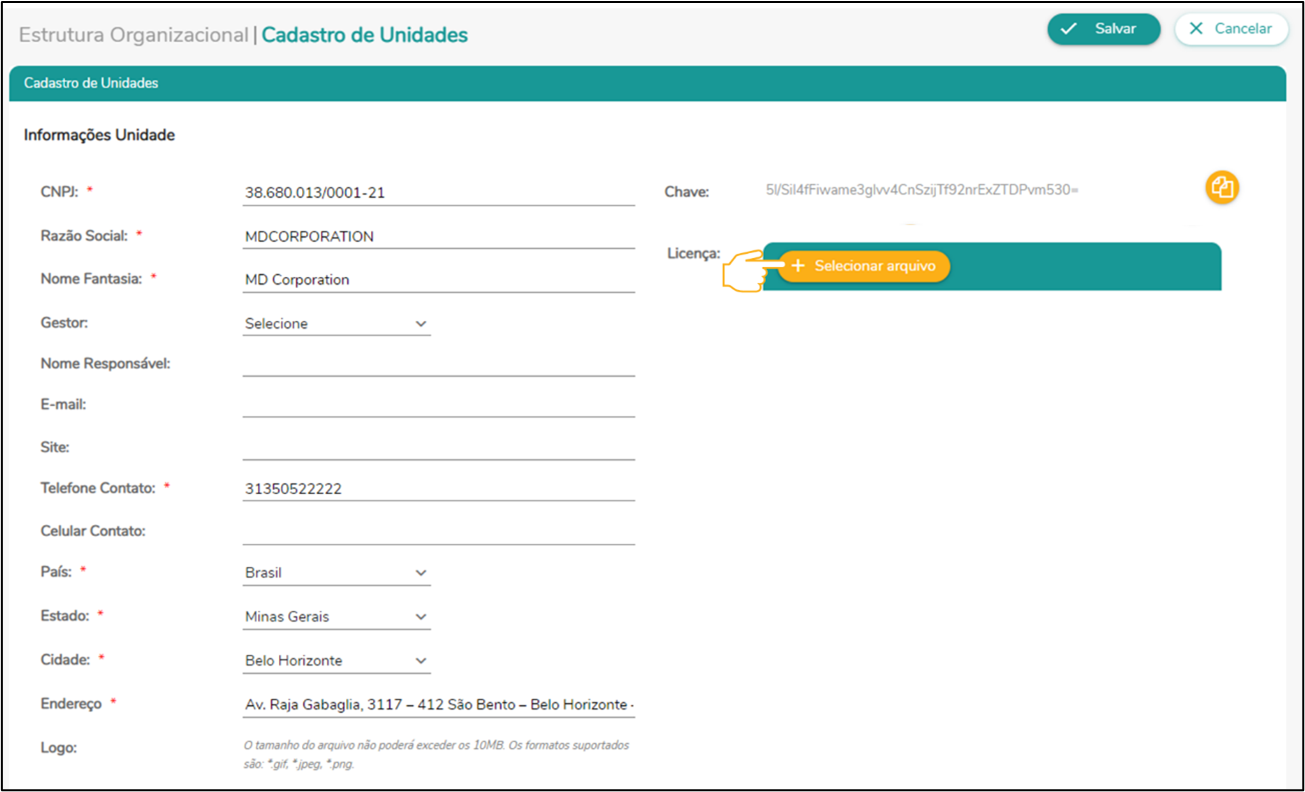This screenshot has width=1305, height=792.
Task: Click the Cadastro de Unidades page title
Action: 365,35
